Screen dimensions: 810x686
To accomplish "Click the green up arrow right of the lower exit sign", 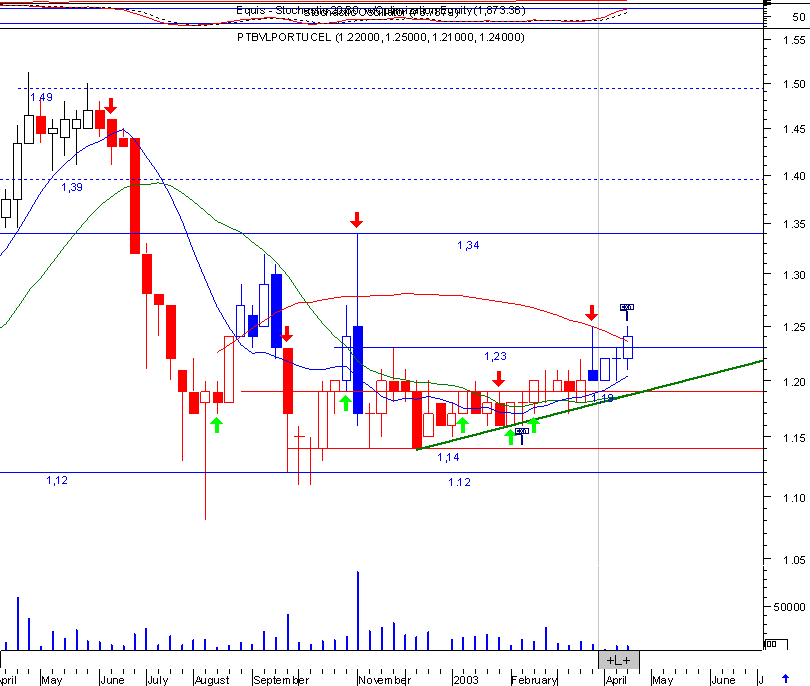I will pyautogui.click(x=534, y=425).
